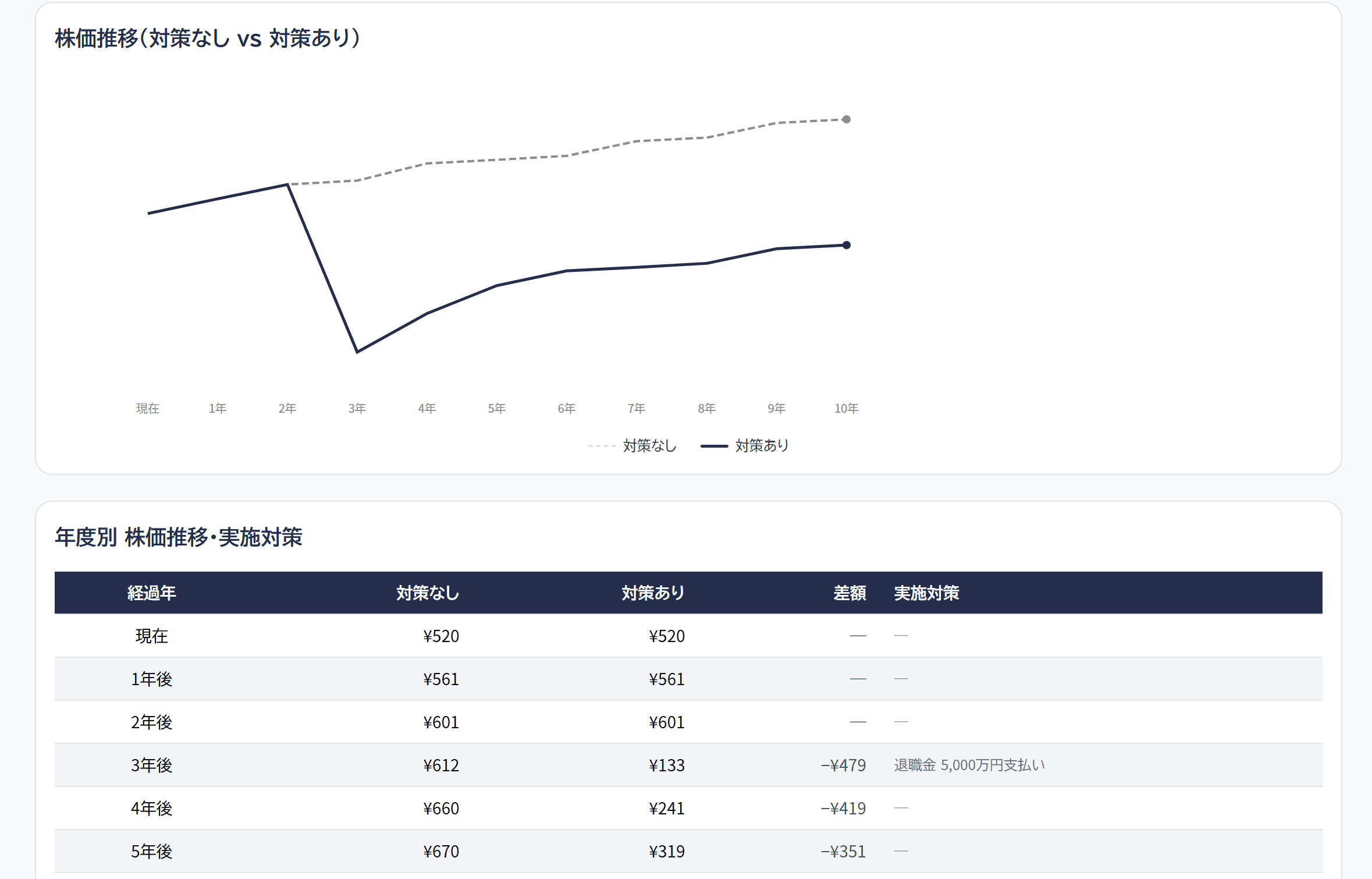
Task: Click the −¥351 difference value
Action: click(x=843, y=852)
